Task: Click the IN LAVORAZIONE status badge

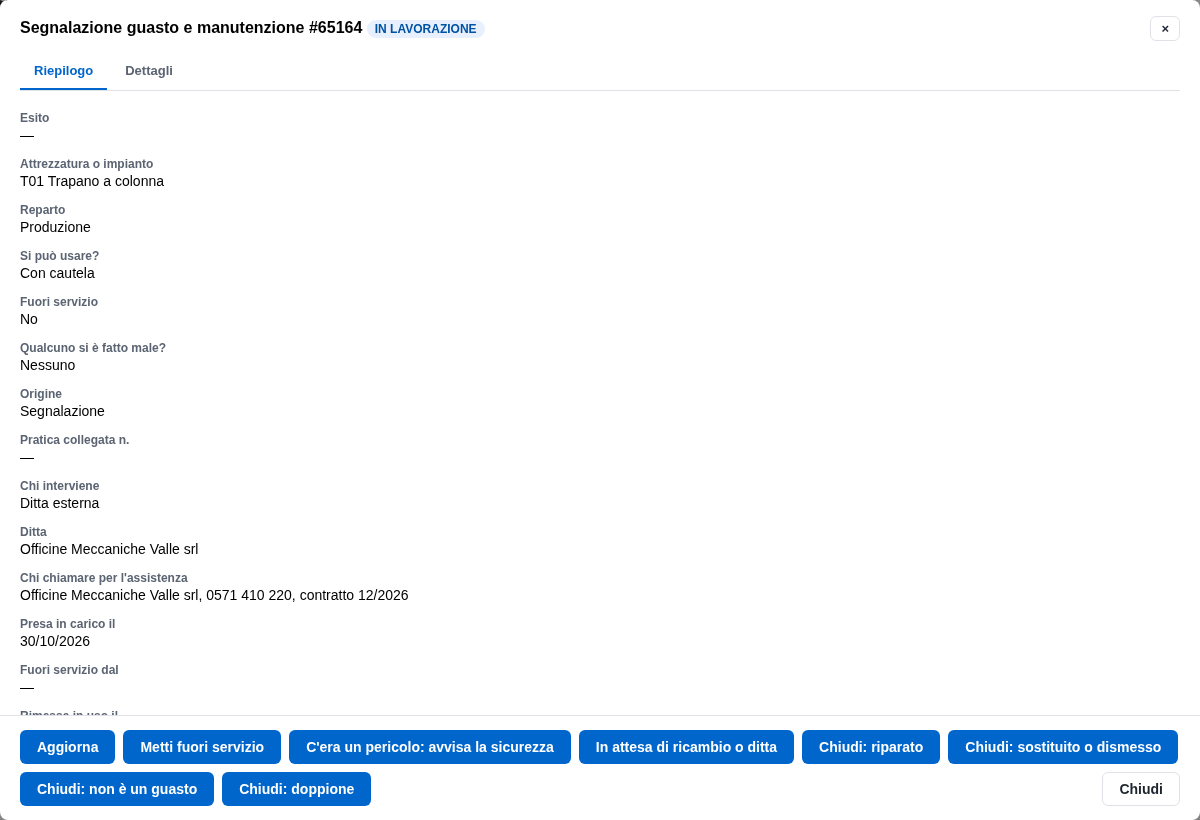Action: pos(426,29)
